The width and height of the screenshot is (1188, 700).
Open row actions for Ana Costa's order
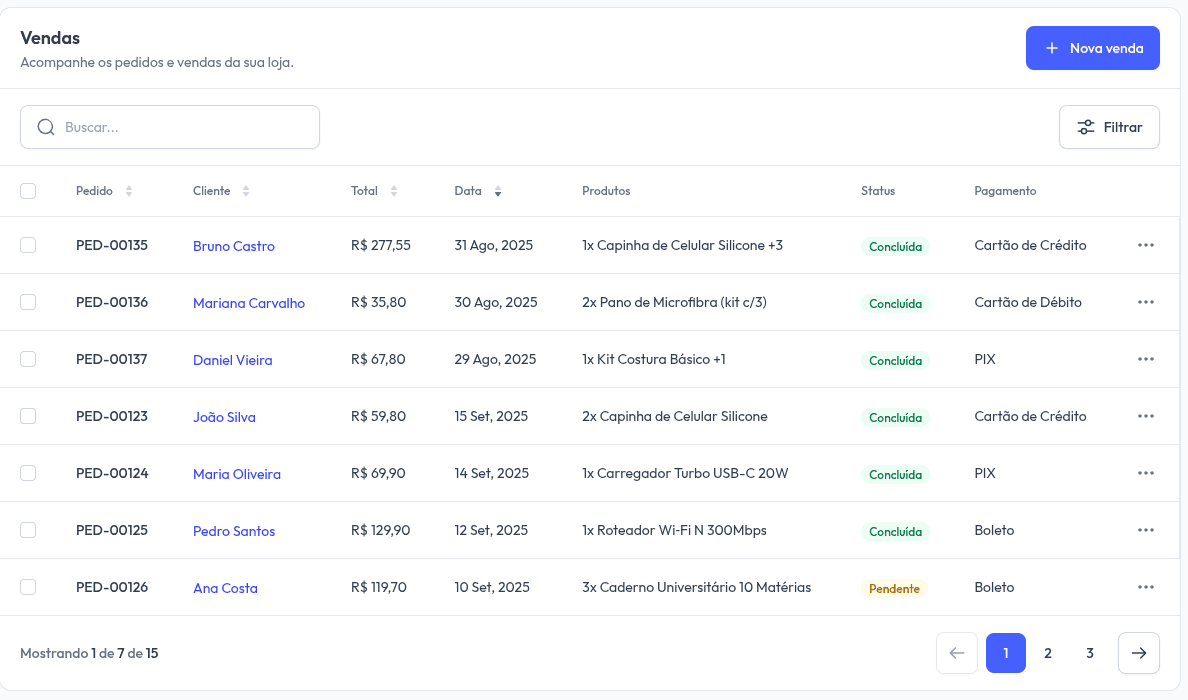[x=1145, y=588]
